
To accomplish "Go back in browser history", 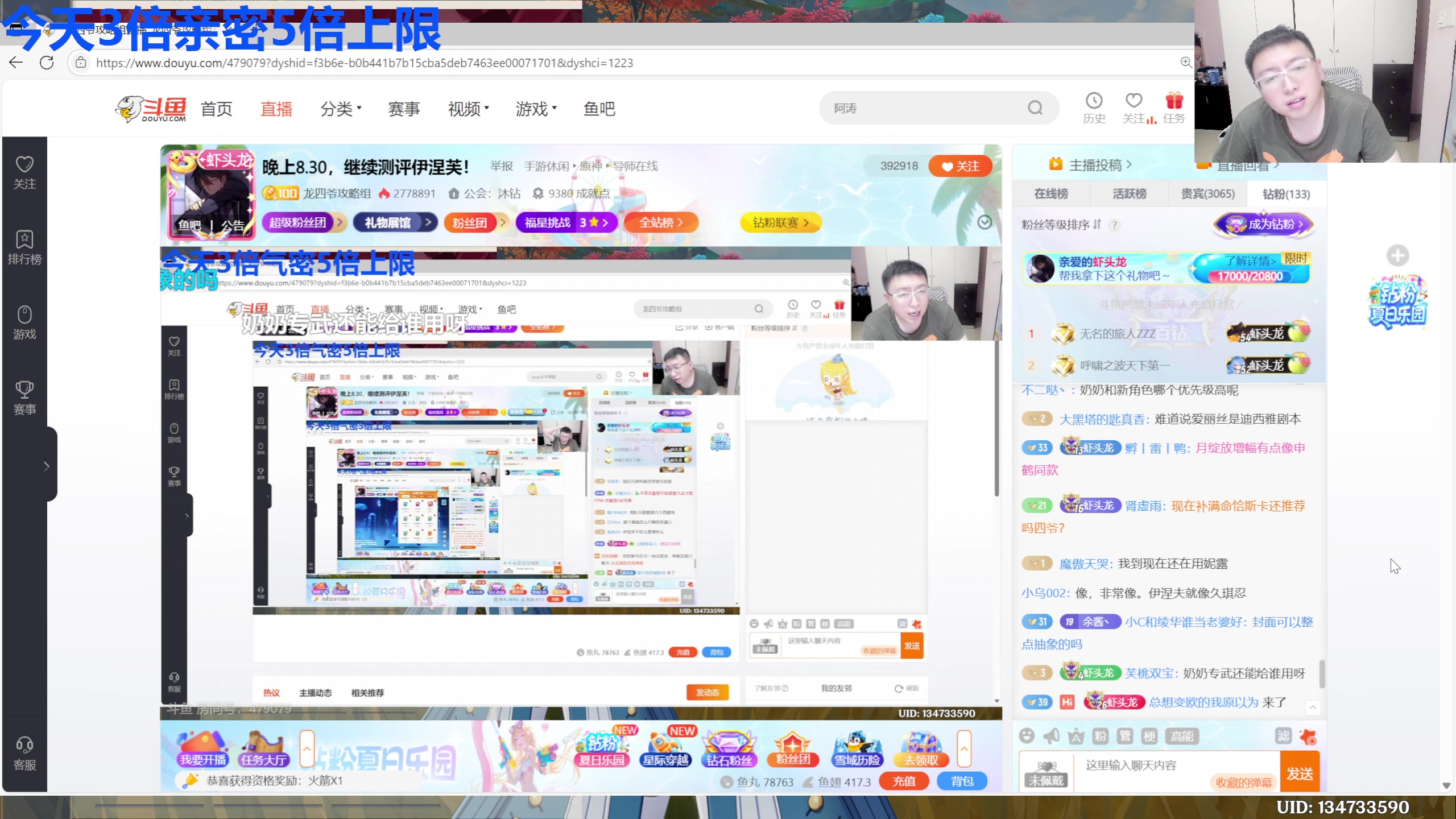I will coord(16,63).
